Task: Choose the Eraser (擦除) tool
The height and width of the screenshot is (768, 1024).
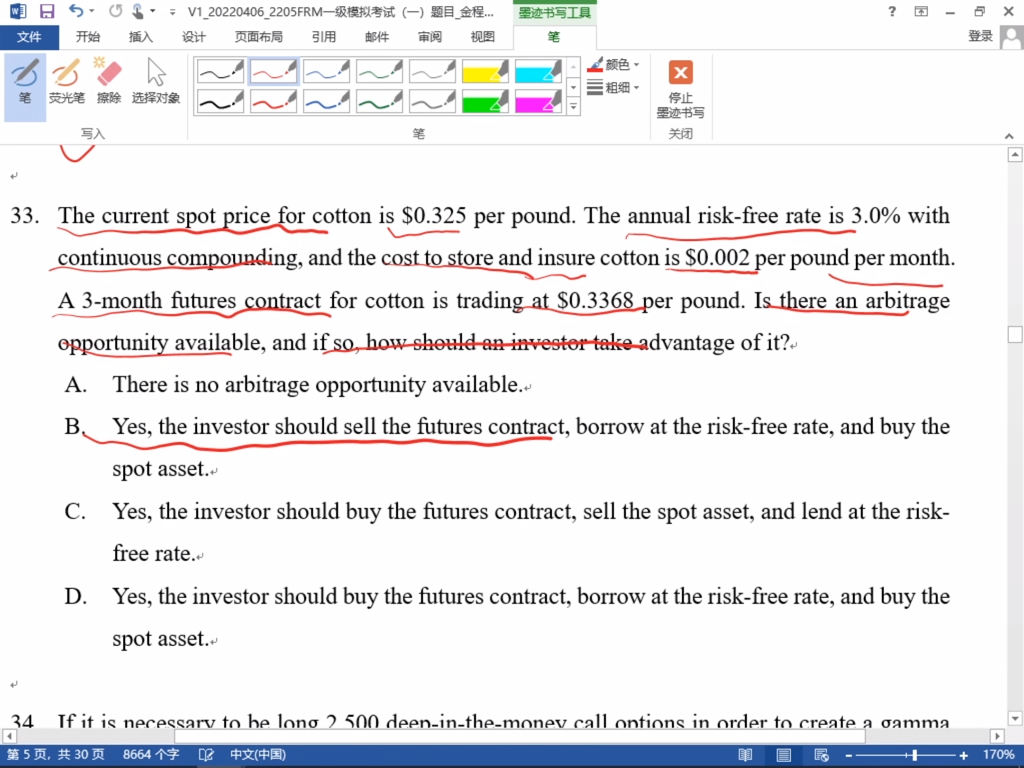Action: coord(108,81)
